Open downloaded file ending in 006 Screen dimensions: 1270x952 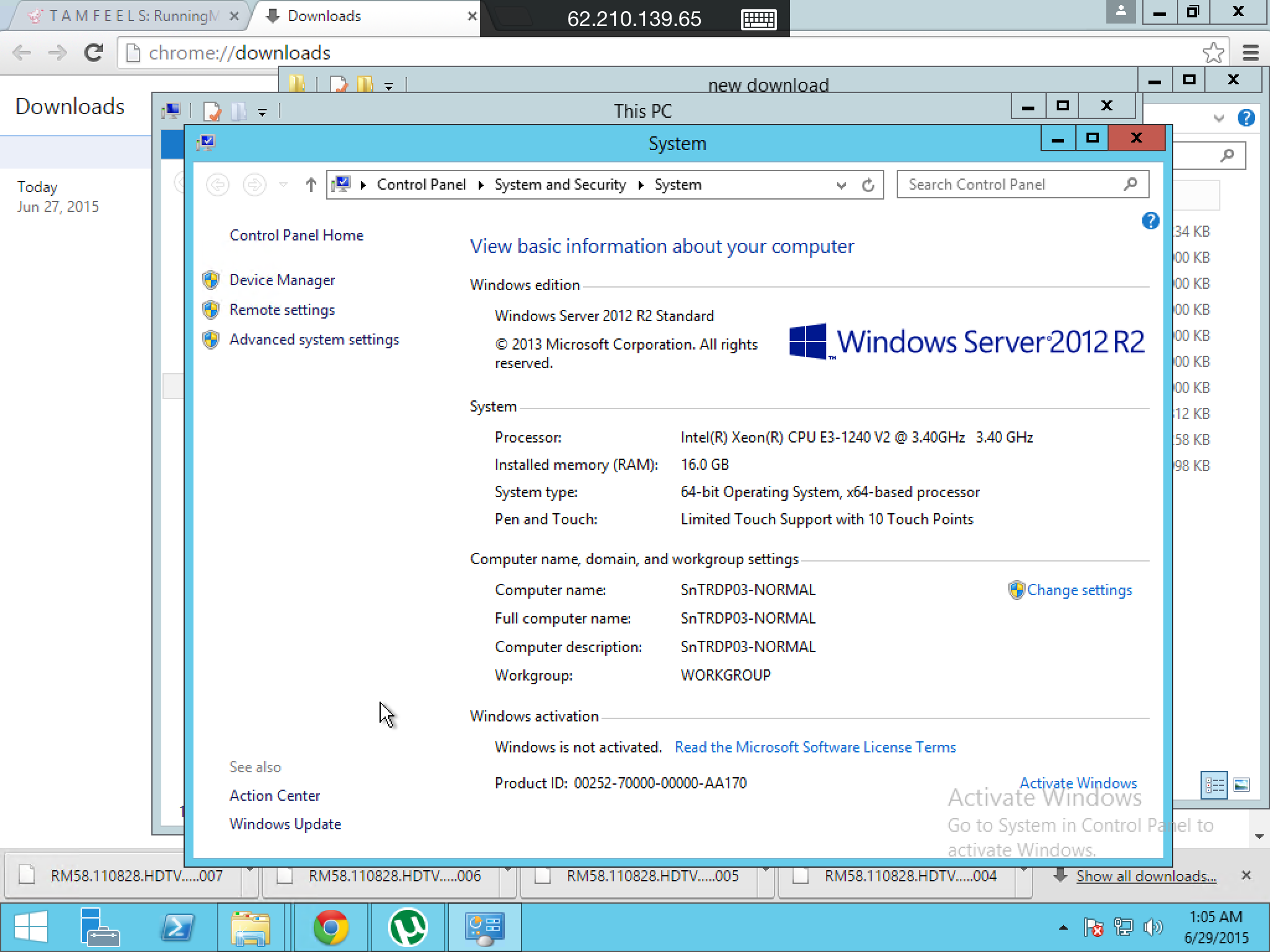point(381,876)
